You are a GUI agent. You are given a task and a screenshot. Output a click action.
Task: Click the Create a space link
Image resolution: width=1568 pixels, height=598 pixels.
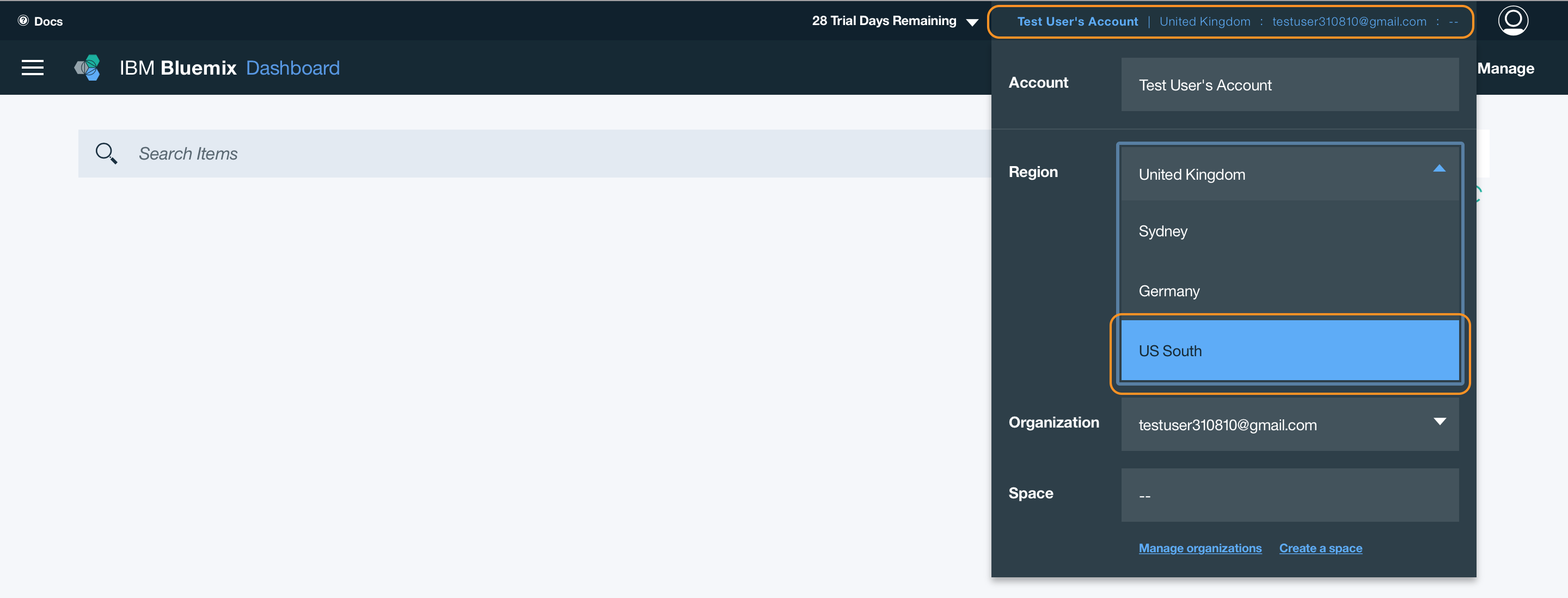(x=1320, y=548)
